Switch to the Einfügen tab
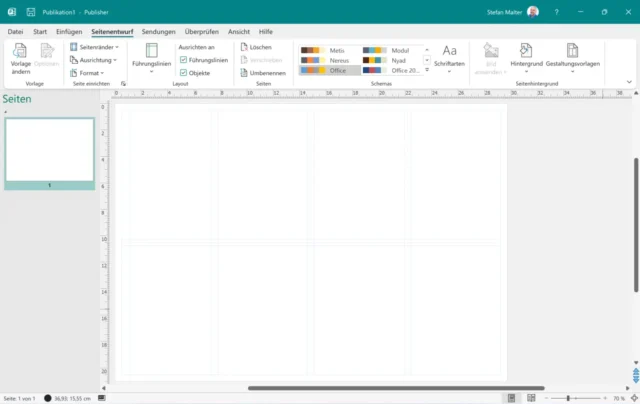Screen dimensions: 640x404 tap(69, 31)
